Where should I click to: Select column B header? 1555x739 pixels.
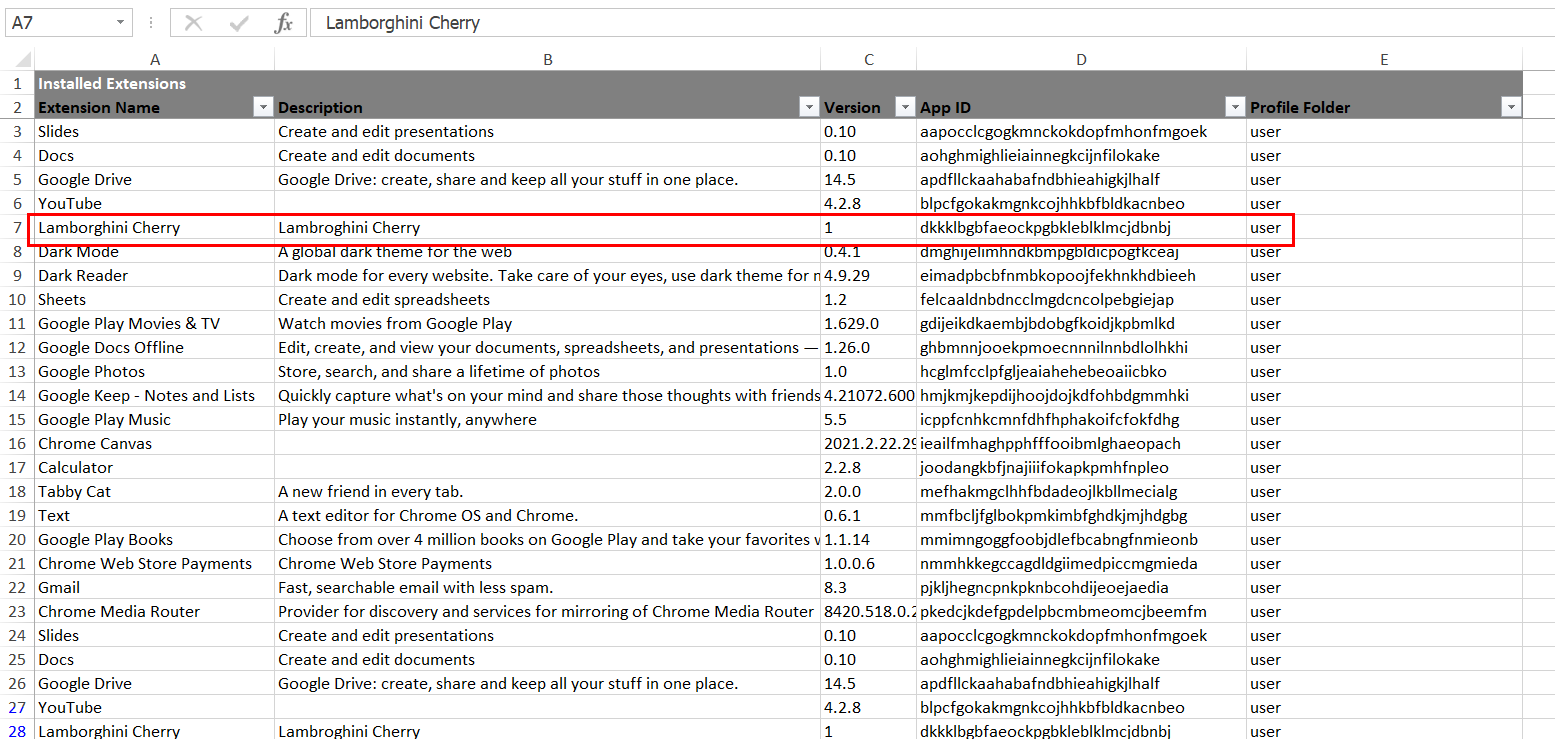[548, 60]
